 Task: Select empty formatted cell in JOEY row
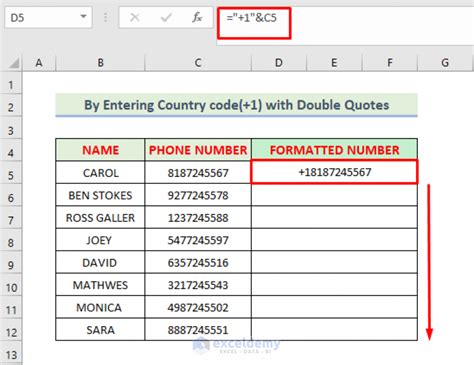(x=334, y=240)
